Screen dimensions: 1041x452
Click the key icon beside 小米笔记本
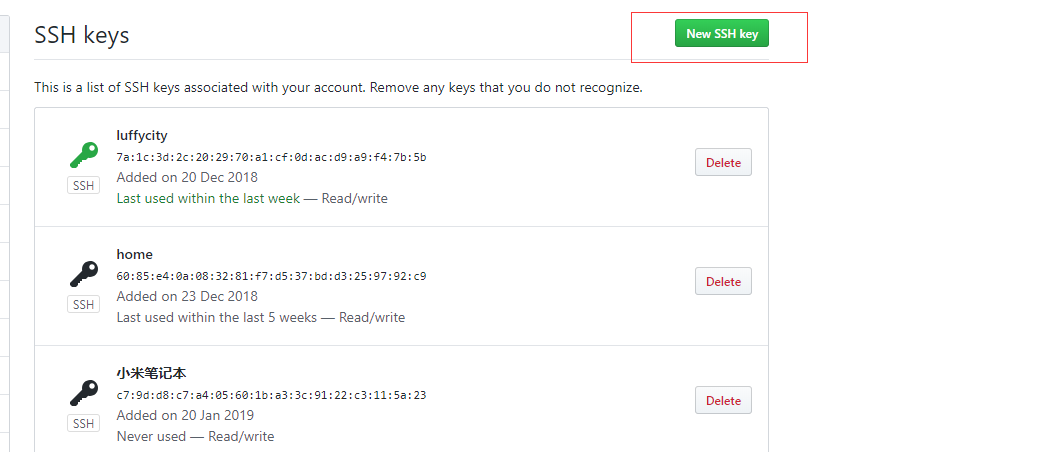pos(84,392)
